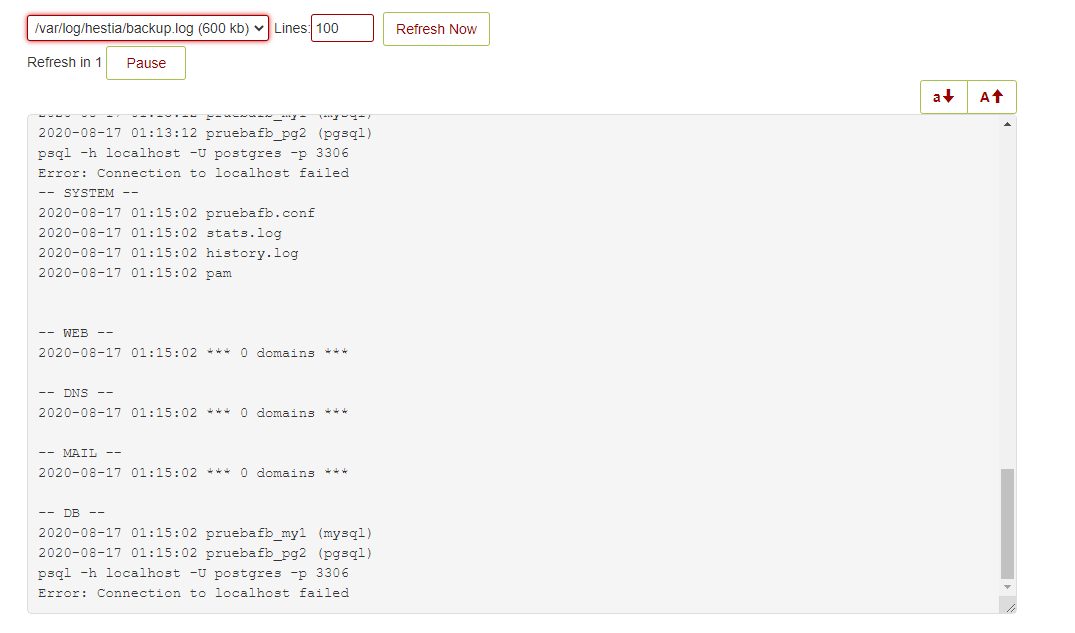Viewport: 1075px width, 633px height.
Task: Click the chevron on the log file dropdown
Action: click(x=259, y=28)
